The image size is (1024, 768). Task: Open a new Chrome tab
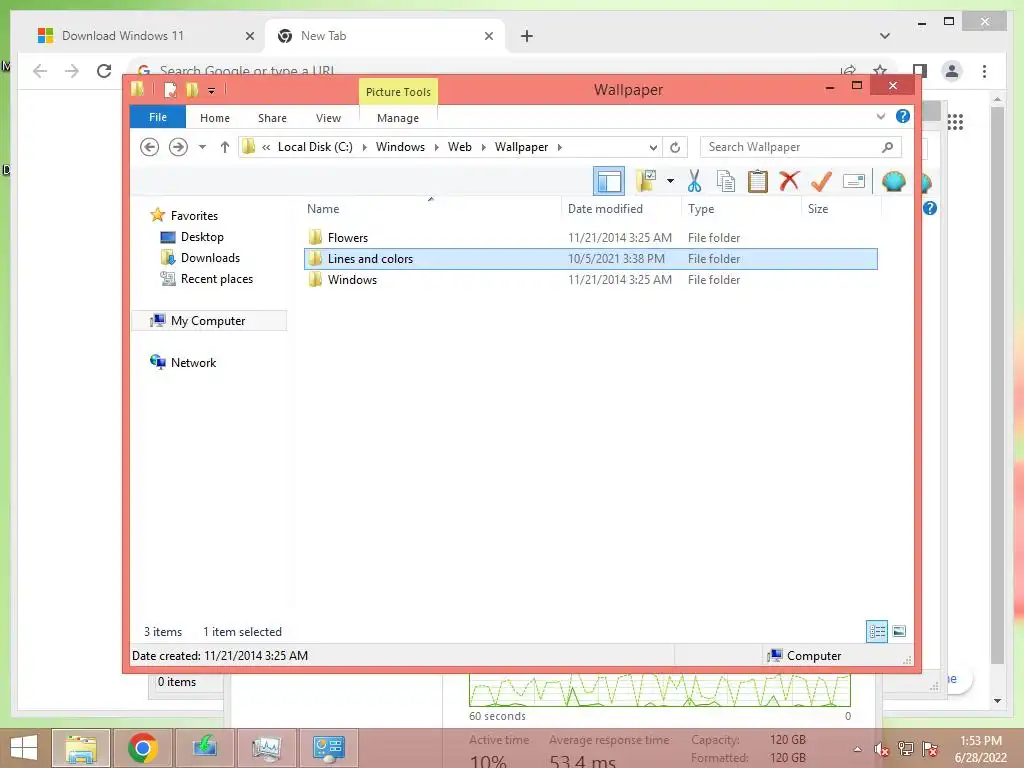526,36
